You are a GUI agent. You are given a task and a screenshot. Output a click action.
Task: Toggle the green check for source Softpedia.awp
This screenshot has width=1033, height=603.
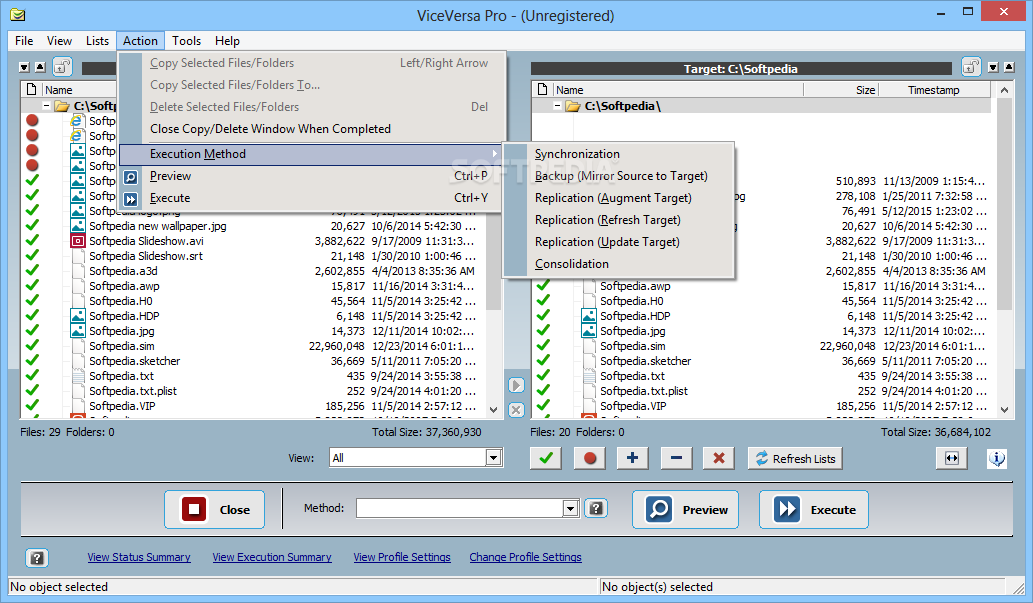pyautogui.click(x=32, y=286)
